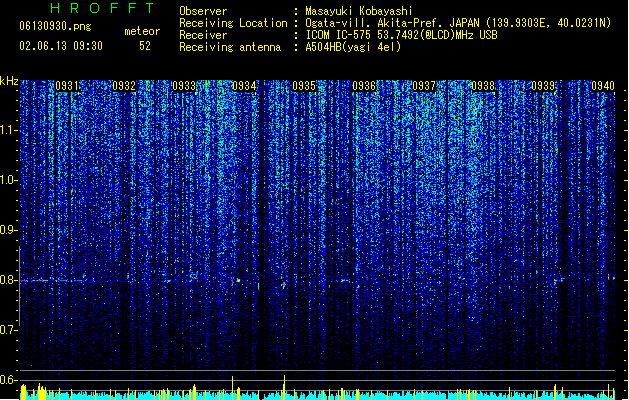Click the 0939 time marker

point(543,86)
